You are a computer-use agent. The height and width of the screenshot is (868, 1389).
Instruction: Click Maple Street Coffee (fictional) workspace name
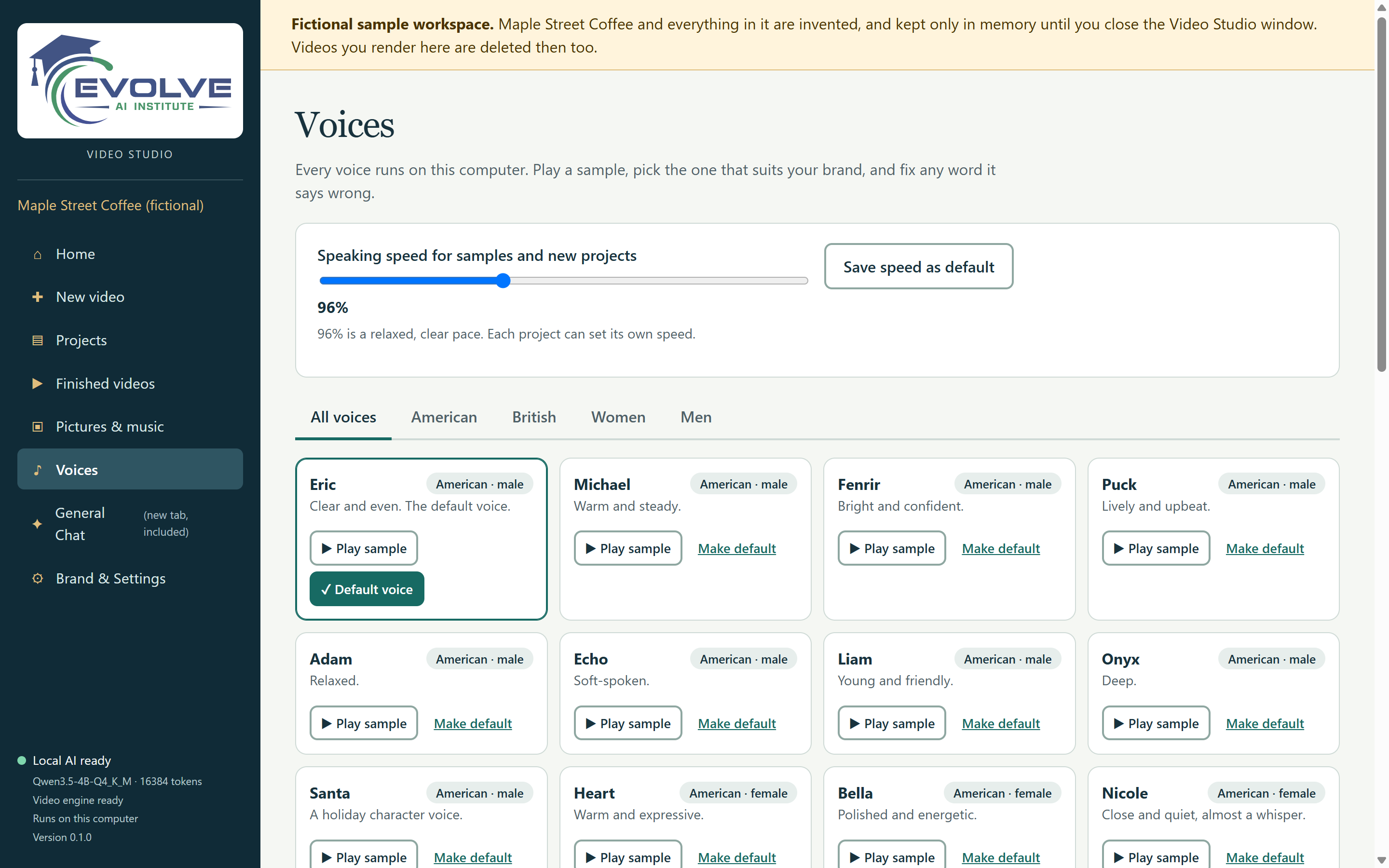tap(110, 205)
